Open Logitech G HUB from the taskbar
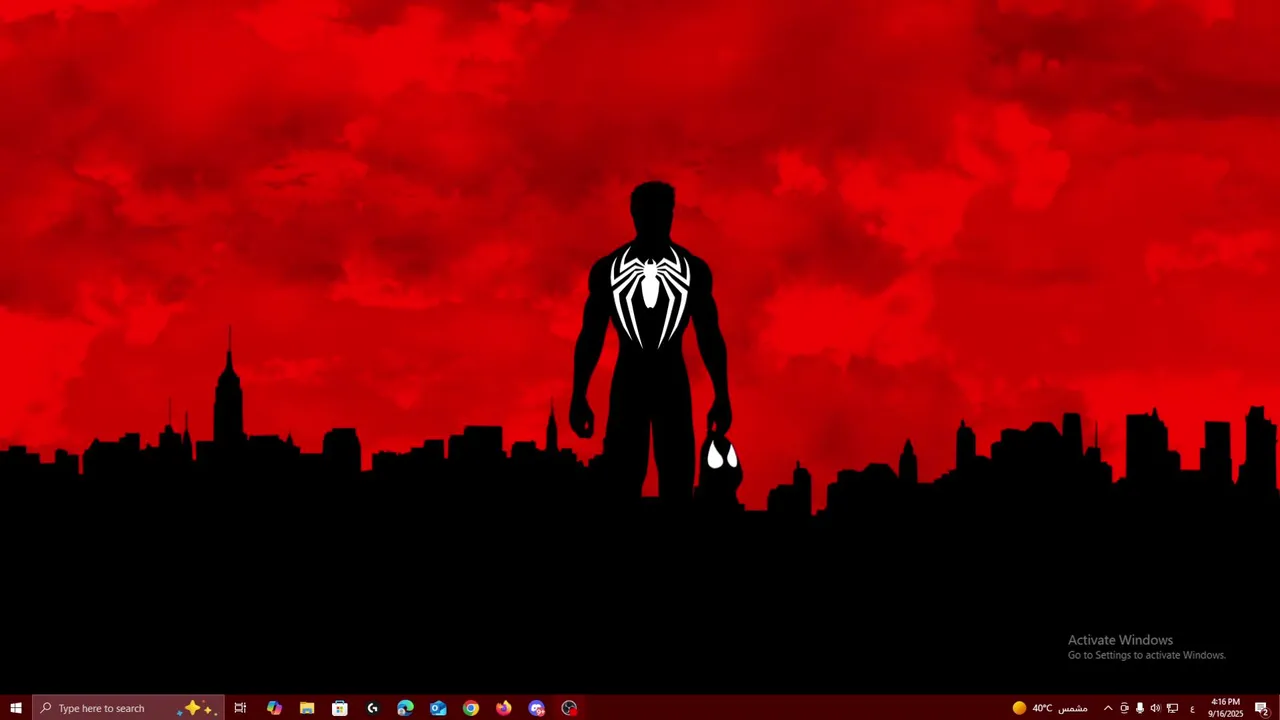This screenshot has width=1280, height=720. tap(373, 708)
